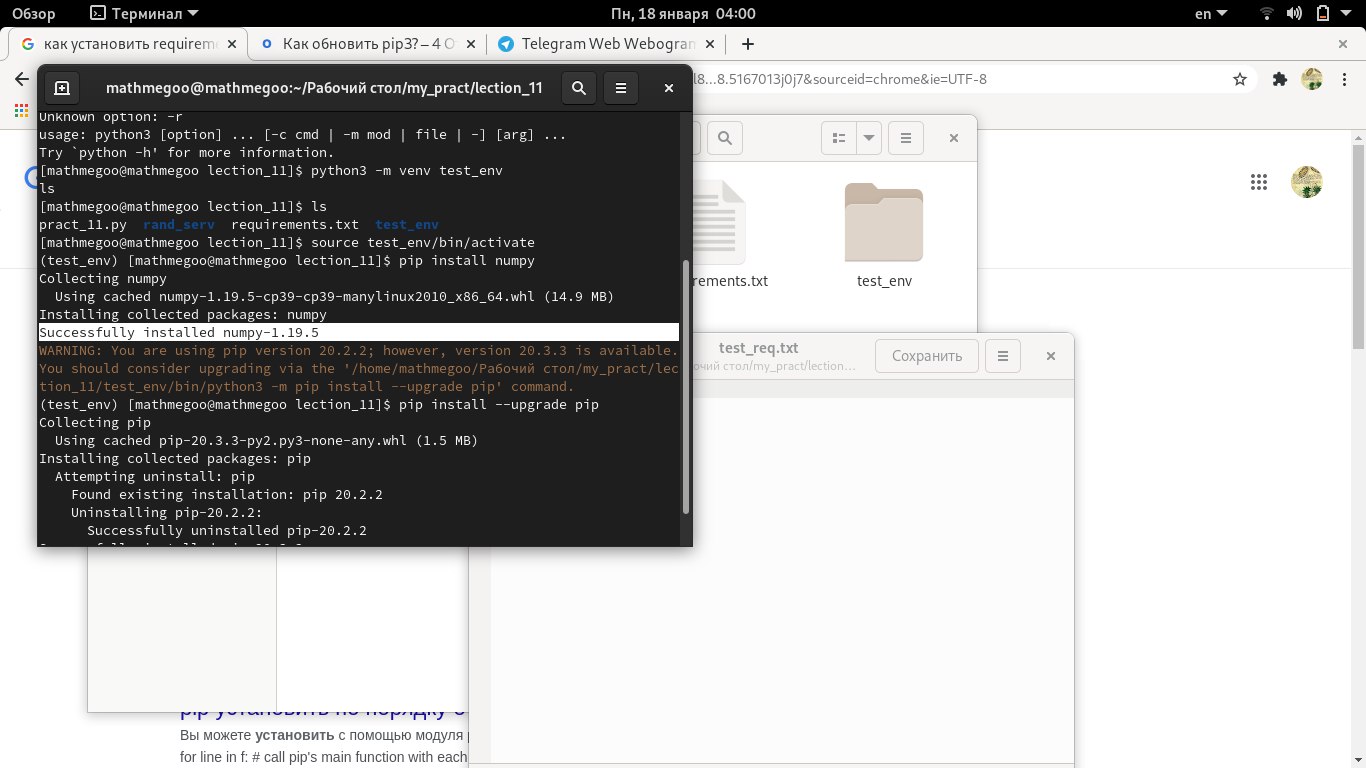The height and width of the screenshot is (768, 1366).
Task: Close the test_req.txt editor window
Action: pos(1051,356)
